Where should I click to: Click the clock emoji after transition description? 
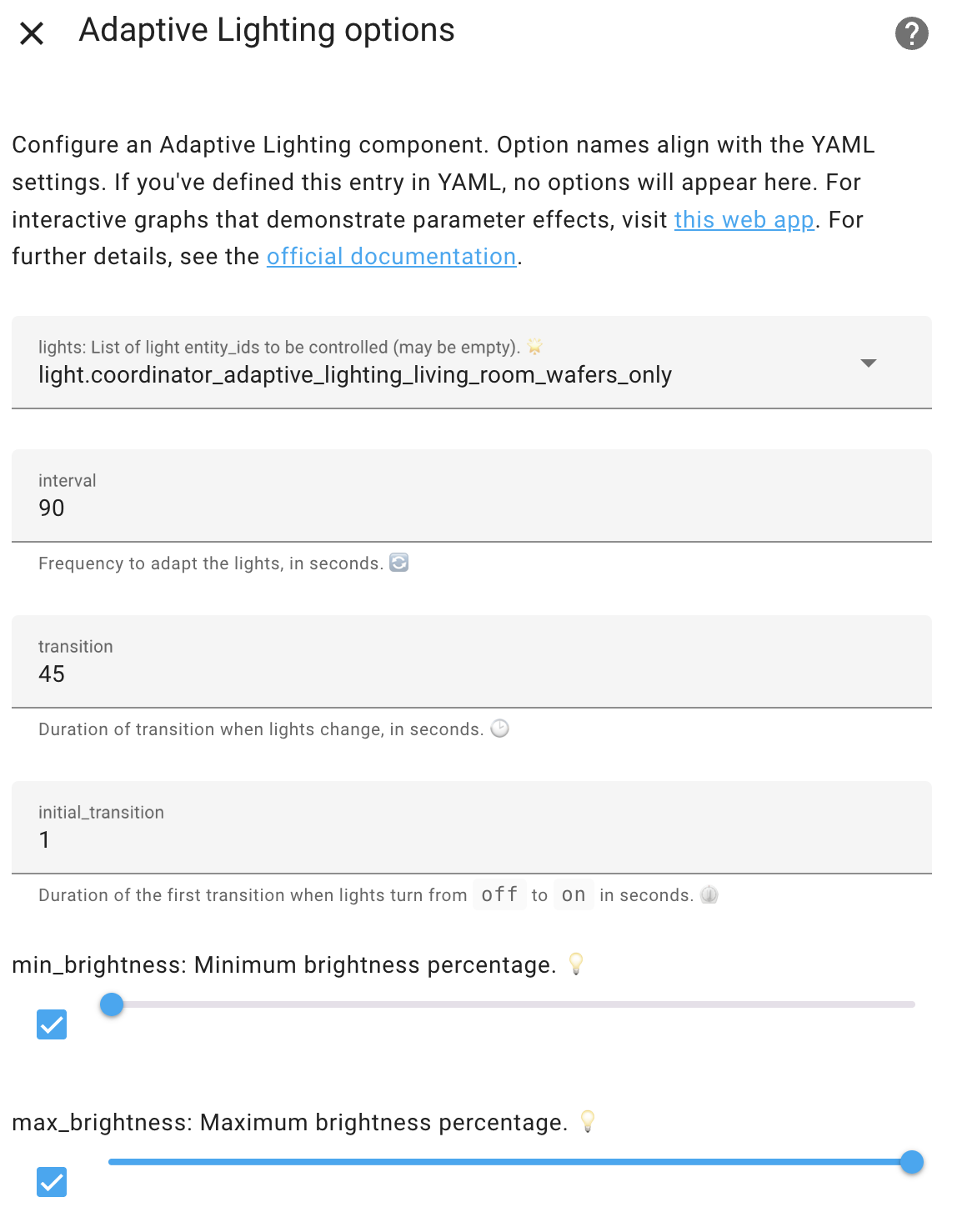point(499,729)
